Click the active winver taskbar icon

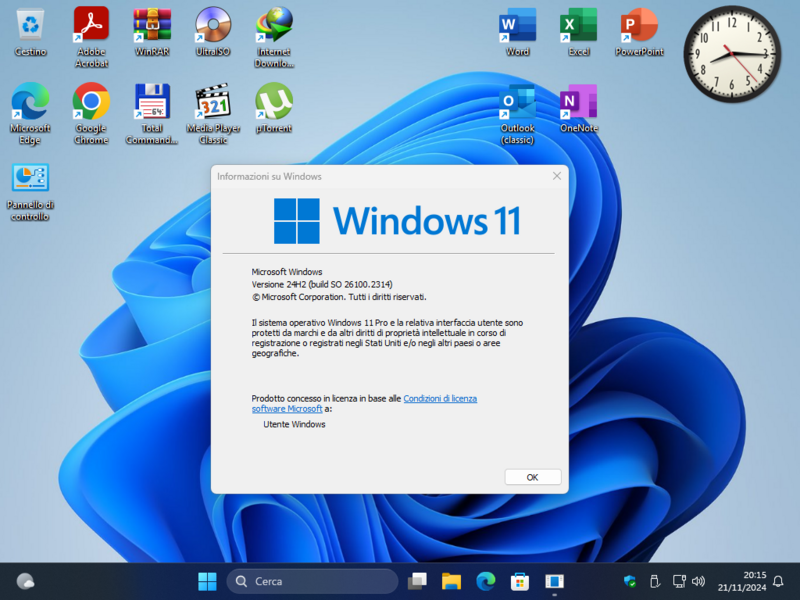coord(554,581)
